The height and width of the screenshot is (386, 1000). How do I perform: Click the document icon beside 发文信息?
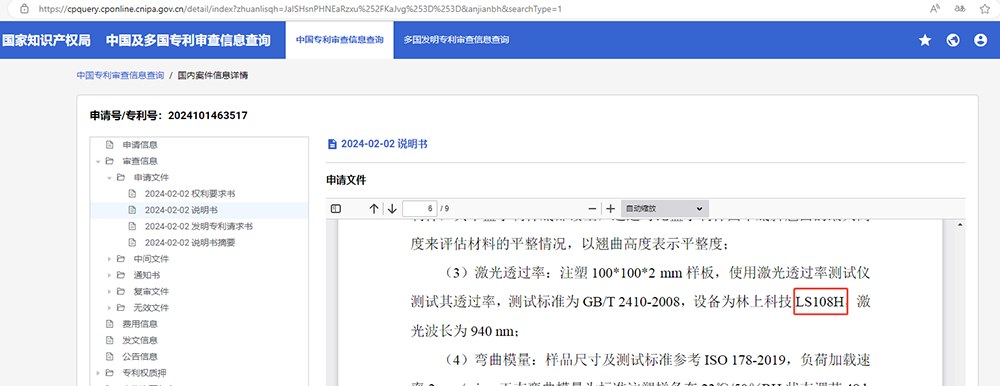click(x=109, y=340)
